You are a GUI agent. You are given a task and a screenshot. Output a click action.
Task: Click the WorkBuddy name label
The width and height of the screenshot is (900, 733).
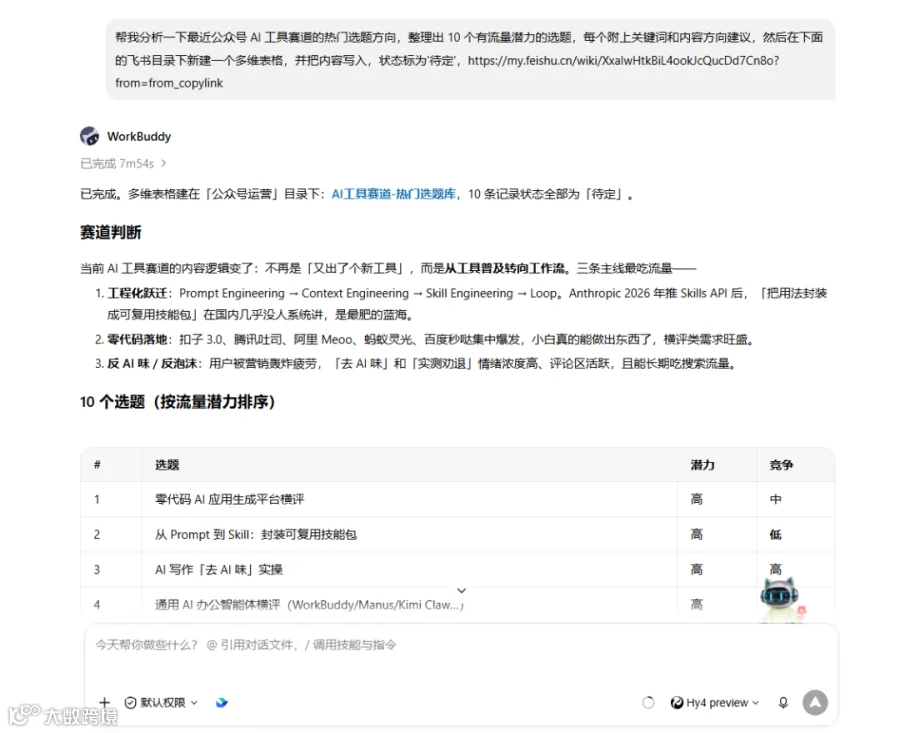pos(139,137)
